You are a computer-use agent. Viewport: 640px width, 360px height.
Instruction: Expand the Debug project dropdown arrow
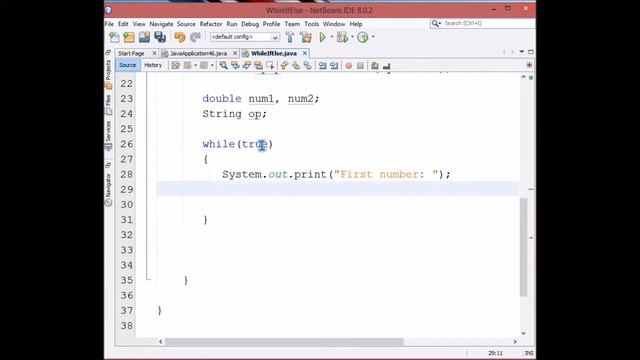pyautogui.click(x=352, y=37)
